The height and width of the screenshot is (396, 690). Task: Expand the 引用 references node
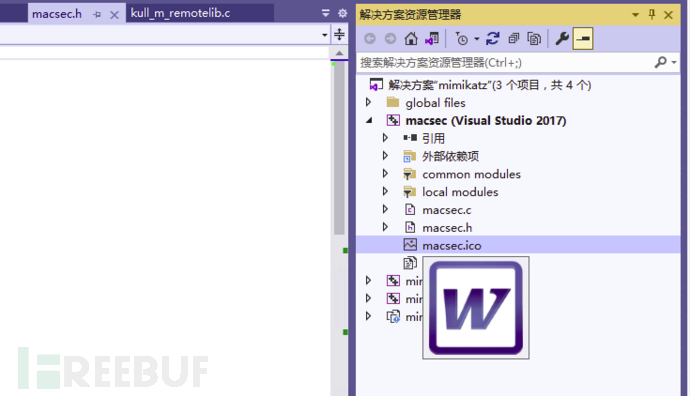coord(385,138)
